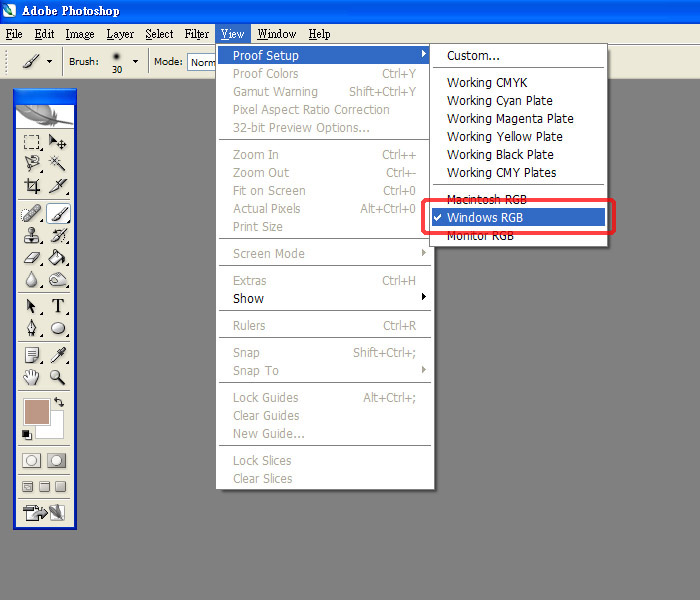Viewport: 700px width, 600px height.
Task: Choose Working CMYK from Proof Setup submenu
Action: tap(486, 83)
